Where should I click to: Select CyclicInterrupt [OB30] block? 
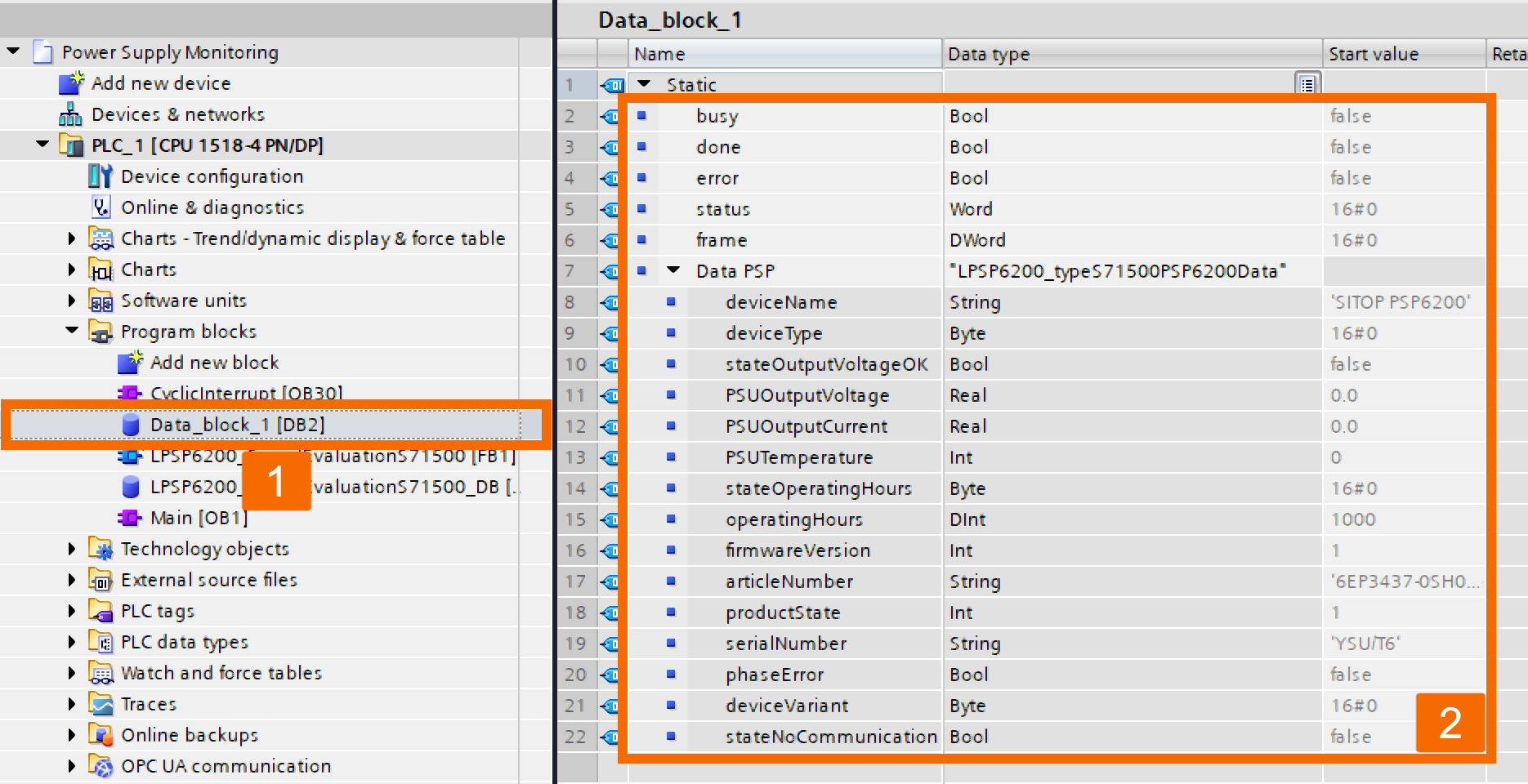click(x=246, y=394)
